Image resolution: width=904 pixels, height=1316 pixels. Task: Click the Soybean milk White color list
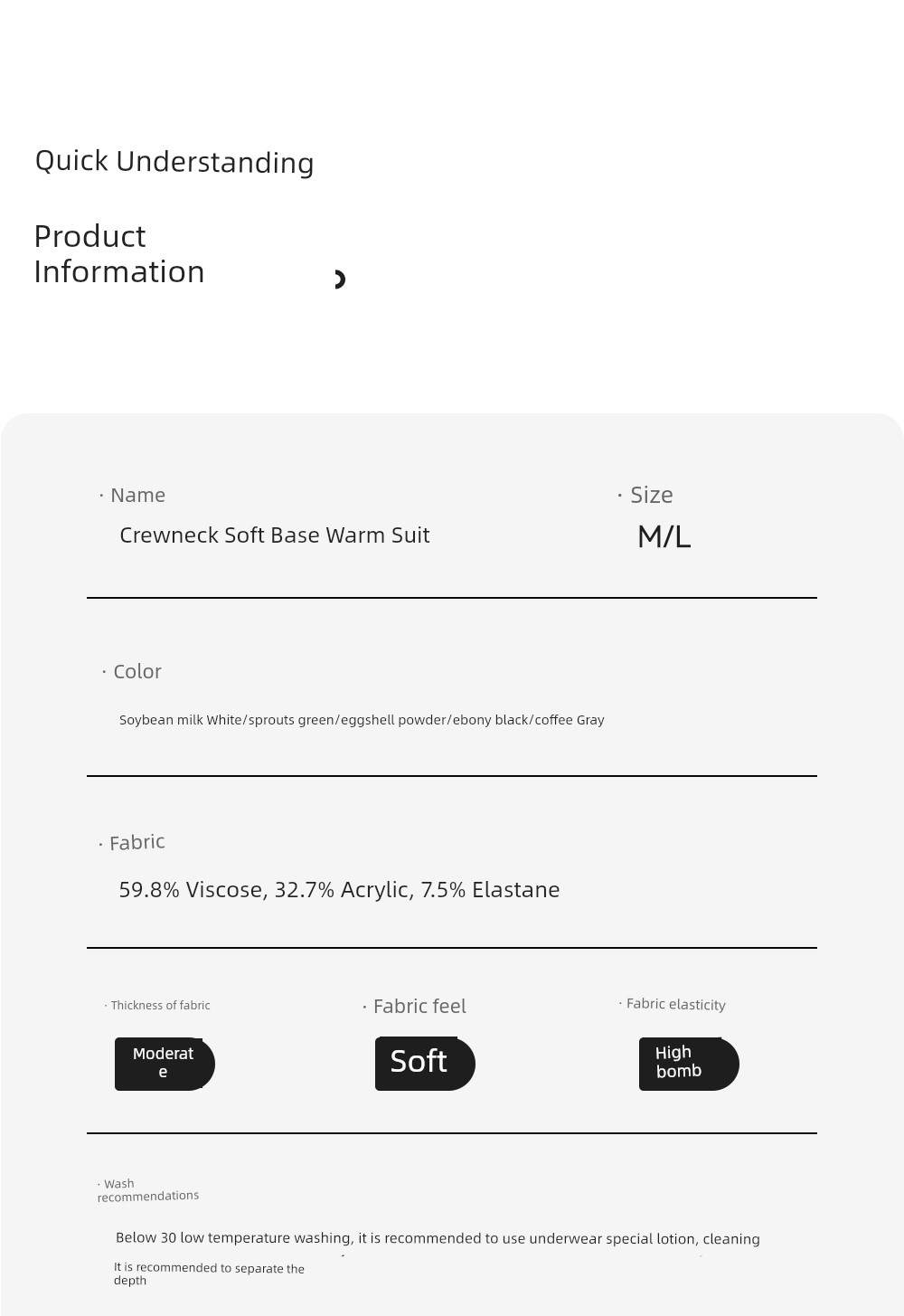point(362,720)
